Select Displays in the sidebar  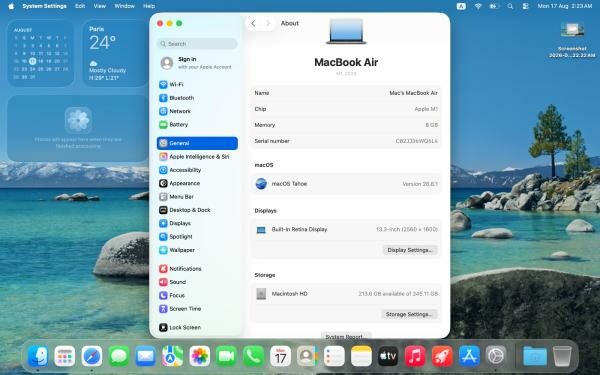coord(197,223)
